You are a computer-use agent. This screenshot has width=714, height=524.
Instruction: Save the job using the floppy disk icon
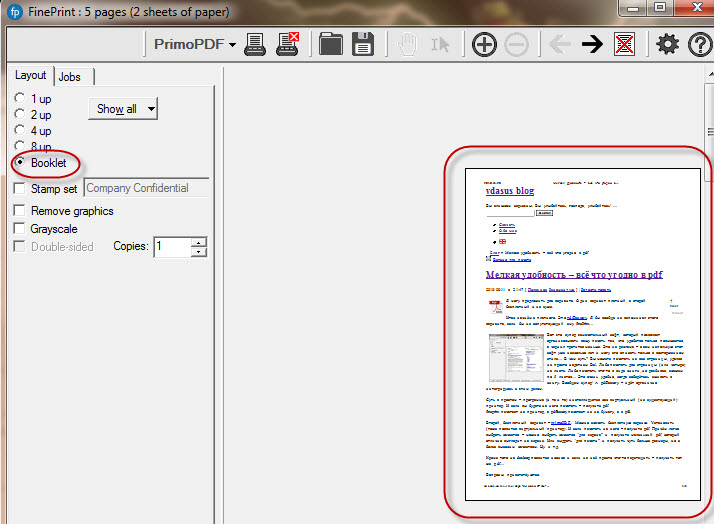click(362, 44)
